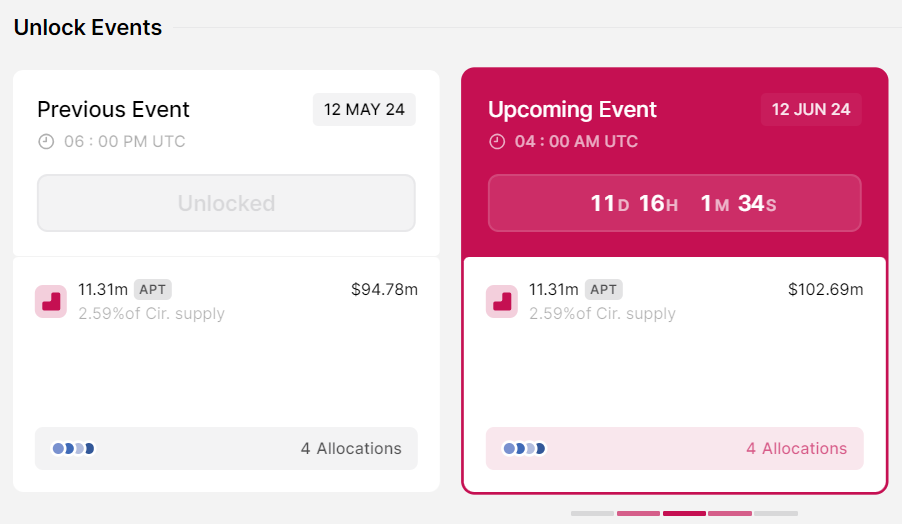Jump to the last carousel page indicator
The height and width of the screenshot is (524, 902).
pos(776,513)
